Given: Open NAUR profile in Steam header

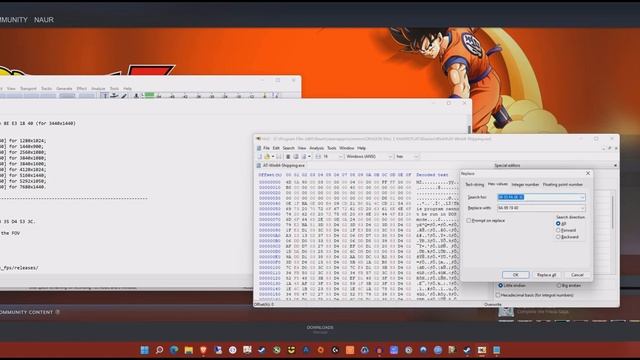Looking at the screenshot, I should coord(44,20).
